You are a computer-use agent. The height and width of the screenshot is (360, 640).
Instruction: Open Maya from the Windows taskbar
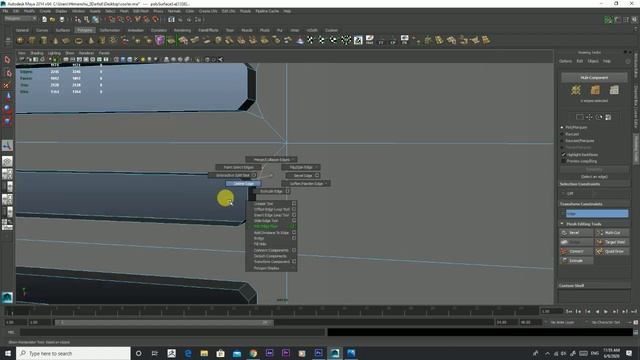[335, 353]
